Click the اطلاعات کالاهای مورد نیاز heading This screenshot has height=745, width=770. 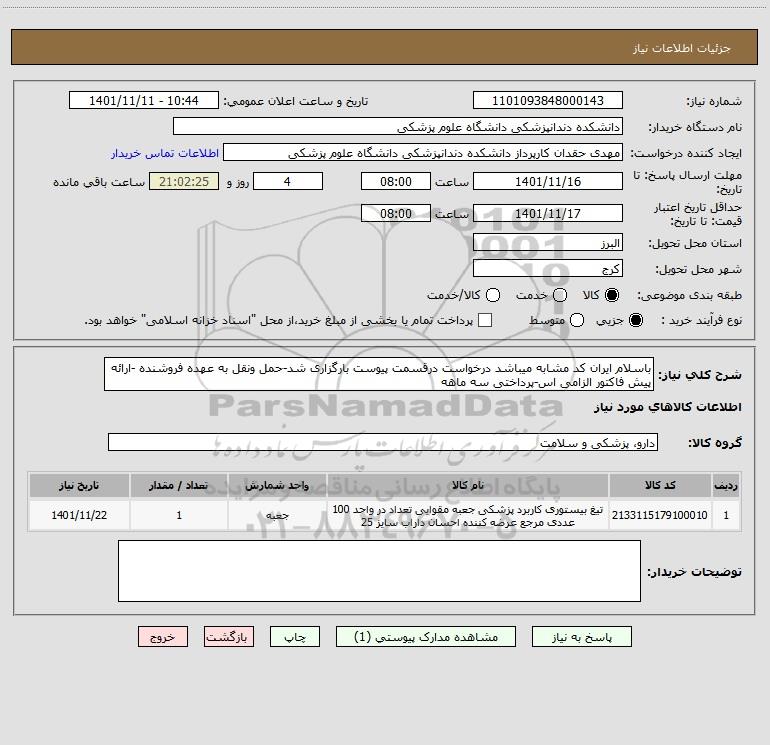(x=668, y=407)
